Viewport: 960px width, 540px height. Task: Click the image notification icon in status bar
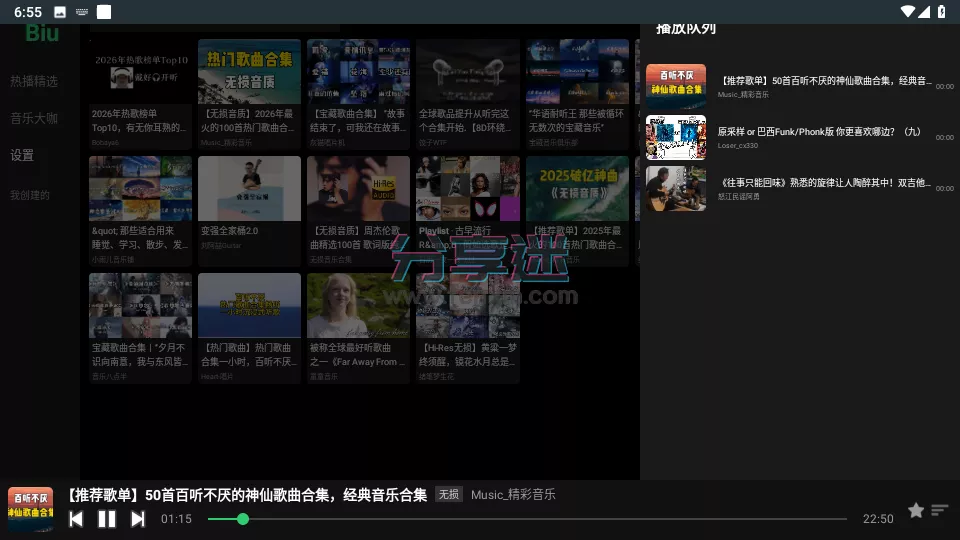[60, 12]
